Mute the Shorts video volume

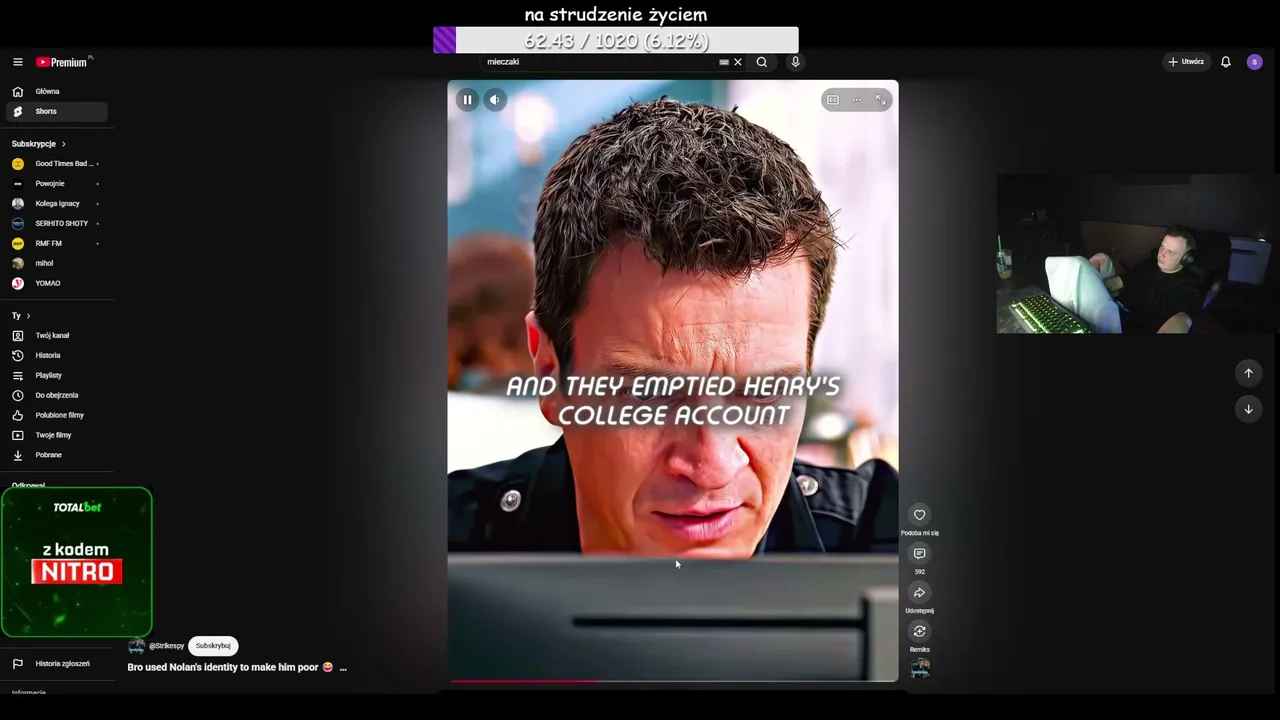coord(494,99)
